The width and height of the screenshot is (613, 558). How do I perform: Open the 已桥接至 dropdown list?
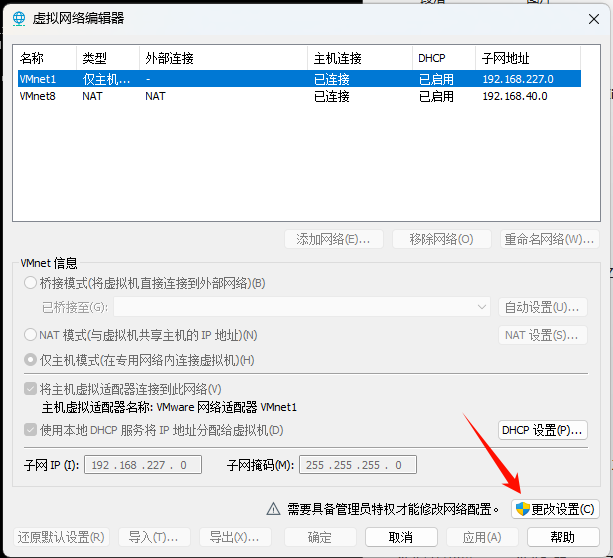(301, 307)
